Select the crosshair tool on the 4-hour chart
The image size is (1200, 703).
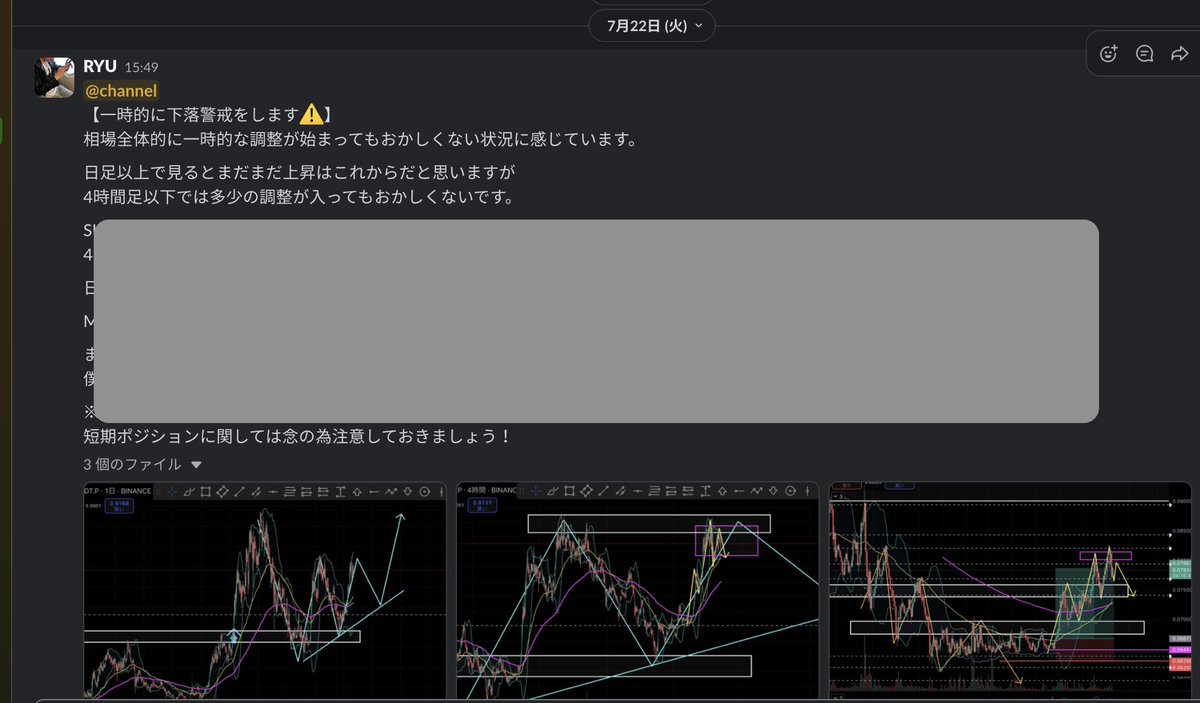[x=535, y=490]
